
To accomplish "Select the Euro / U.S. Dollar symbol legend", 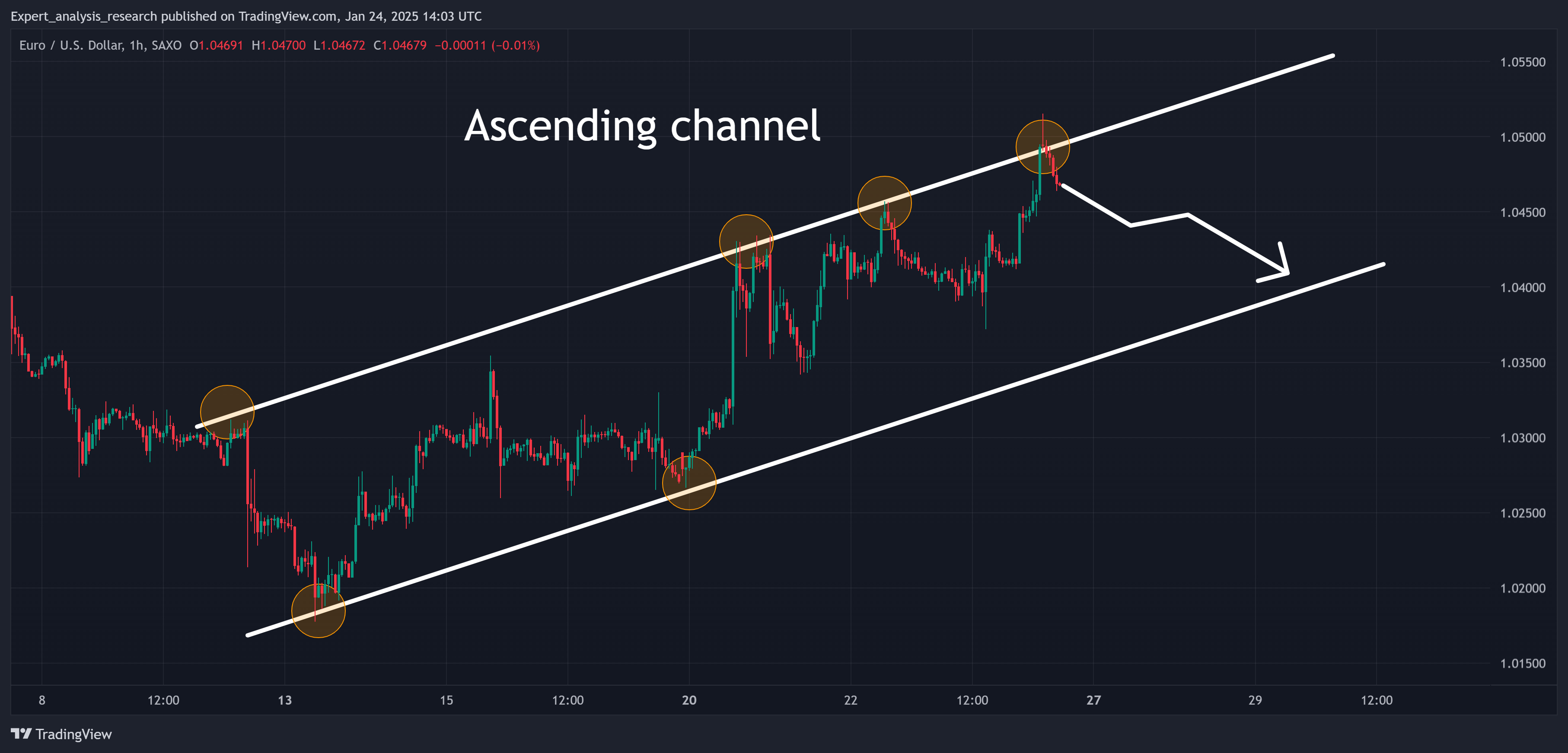I will click(x=100, y=46).
